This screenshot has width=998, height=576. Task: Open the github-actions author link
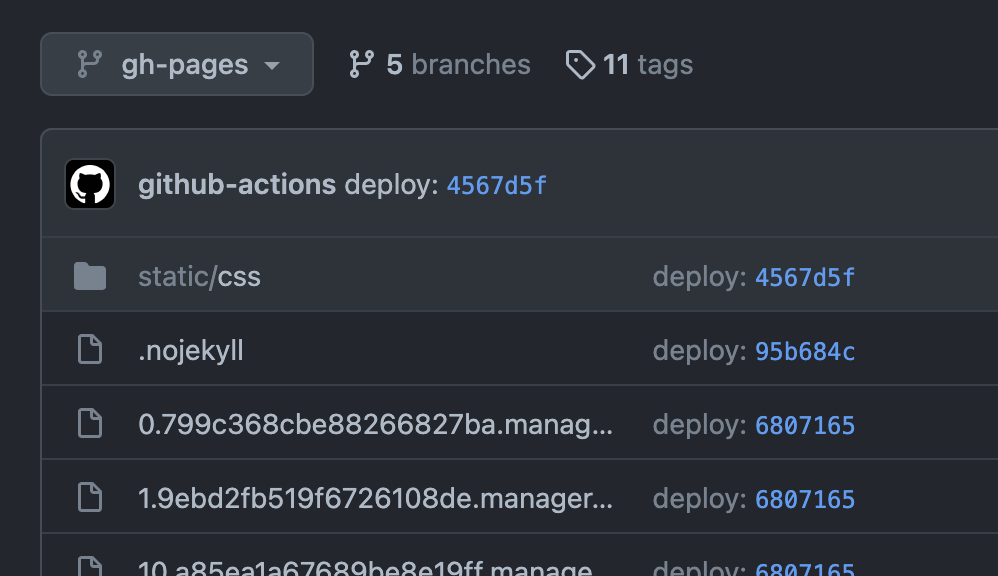(x=237, y=185)
